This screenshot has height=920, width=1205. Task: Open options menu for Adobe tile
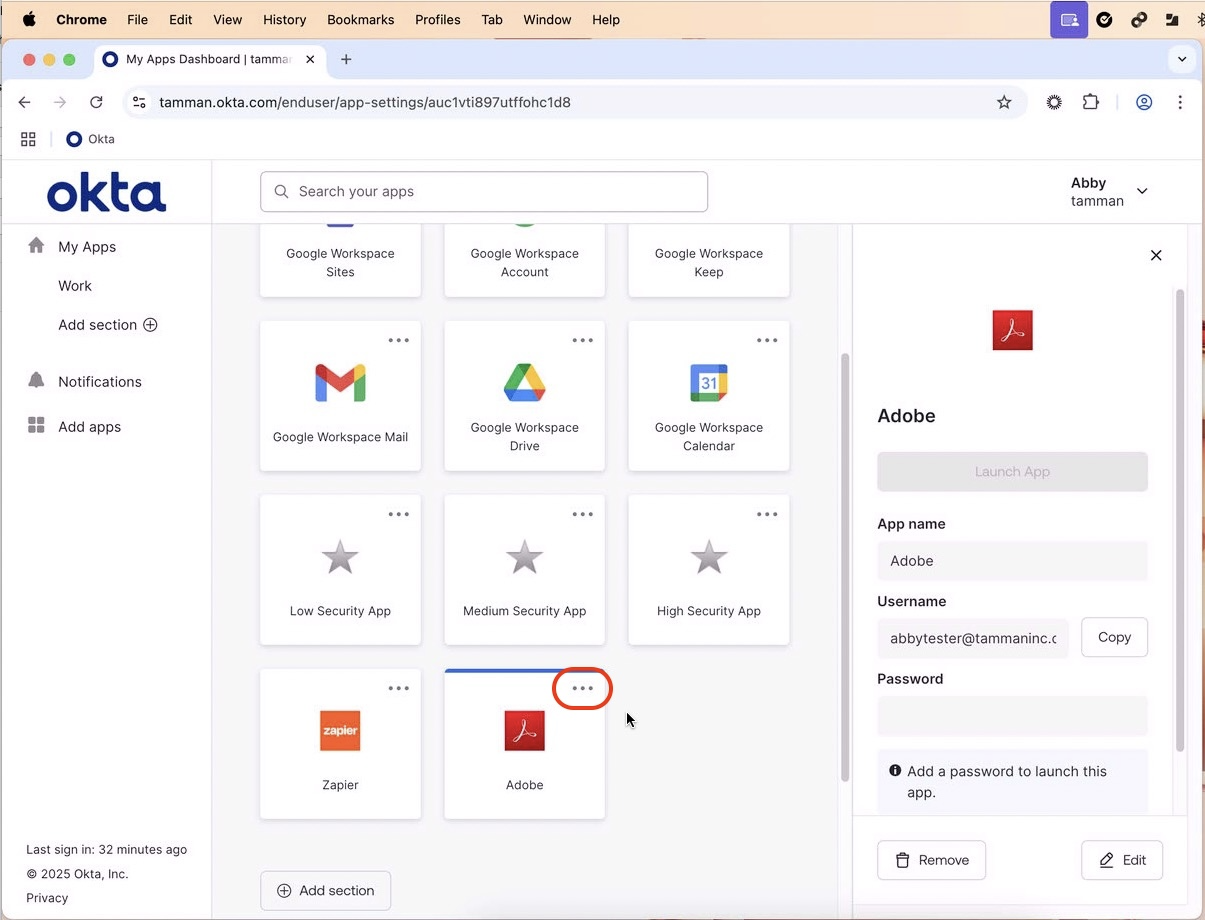point(582,688)
